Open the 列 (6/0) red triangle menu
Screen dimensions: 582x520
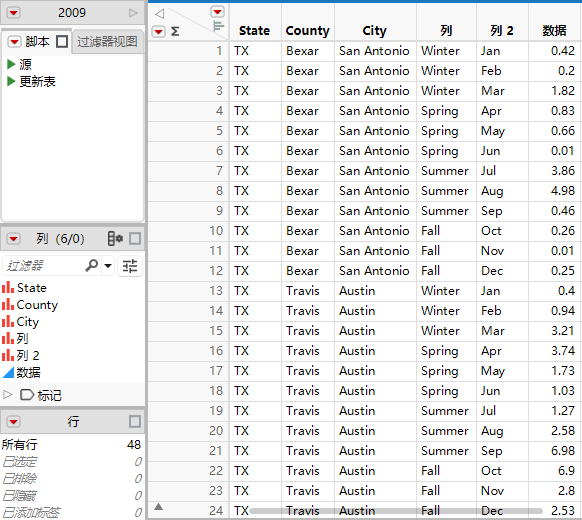[x=14, y=238]
